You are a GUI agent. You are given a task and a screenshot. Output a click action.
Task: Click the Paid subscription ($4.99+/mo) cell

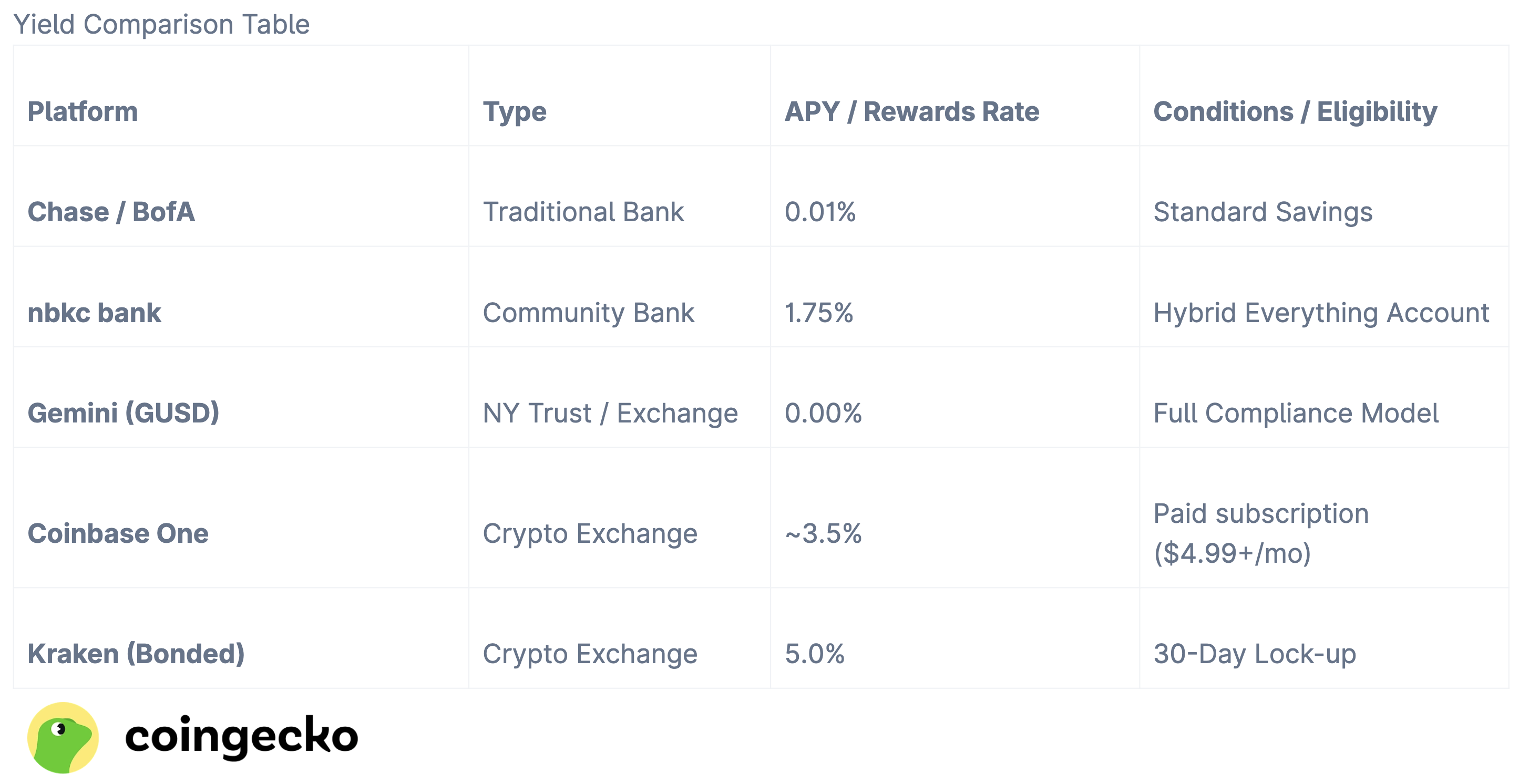pyautogui.click(x=1261, y=533)
